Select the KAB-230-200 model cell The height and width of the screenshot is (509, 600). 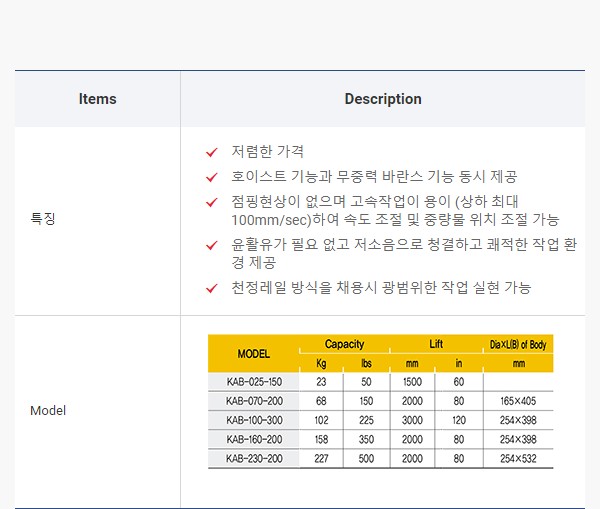253,458
